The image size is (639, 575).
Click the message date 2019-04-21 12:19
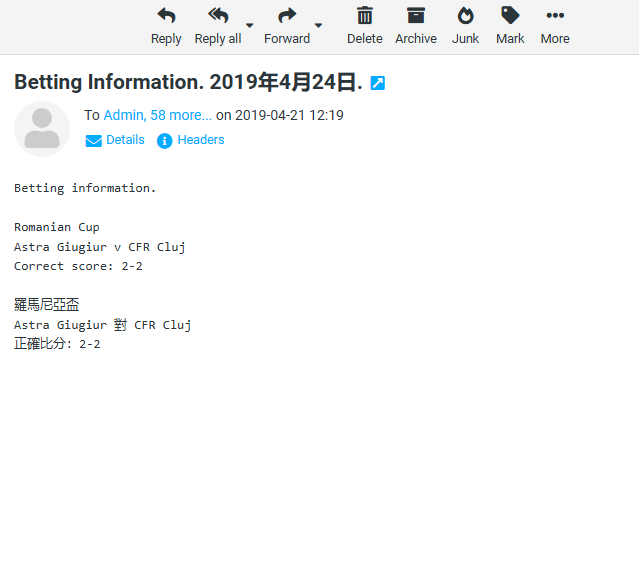(x=289, y=115)
